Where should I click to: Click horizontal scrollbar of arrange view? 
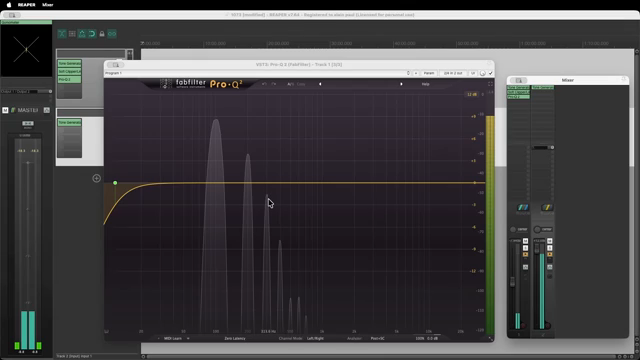(x=380, y=356)
